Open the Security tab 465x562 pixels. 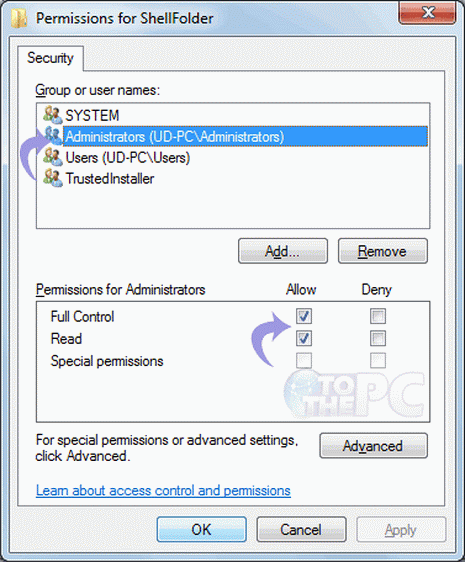pos(51,58)
